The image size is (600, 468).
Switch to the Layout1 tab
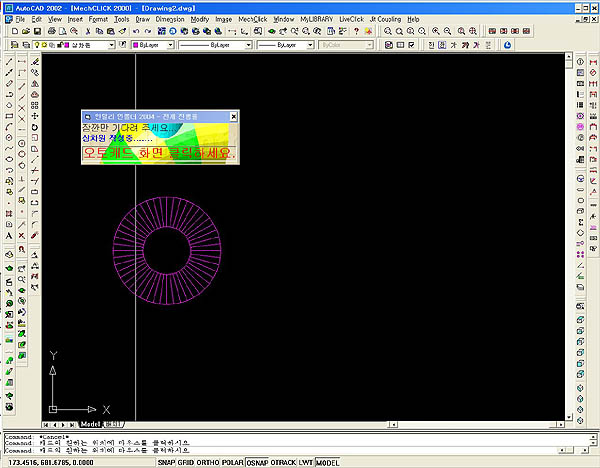[113, 424]
